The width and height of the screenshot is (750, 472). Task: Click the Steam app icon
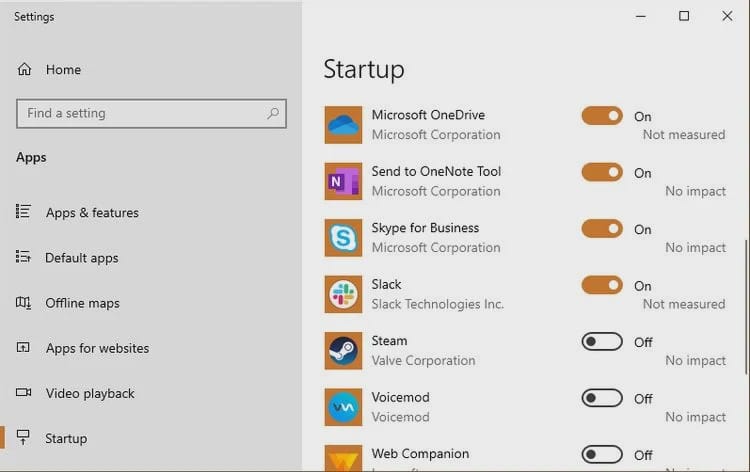(x=343, y=351)
